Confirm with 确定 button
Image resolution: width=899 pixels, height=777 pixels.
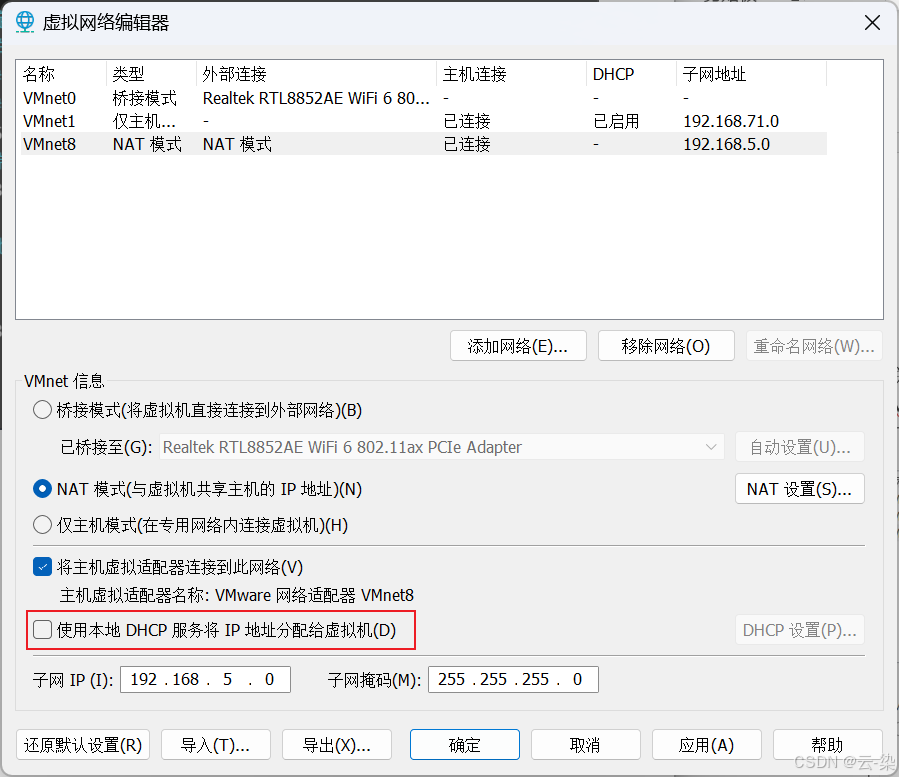[x=465, y=745]
